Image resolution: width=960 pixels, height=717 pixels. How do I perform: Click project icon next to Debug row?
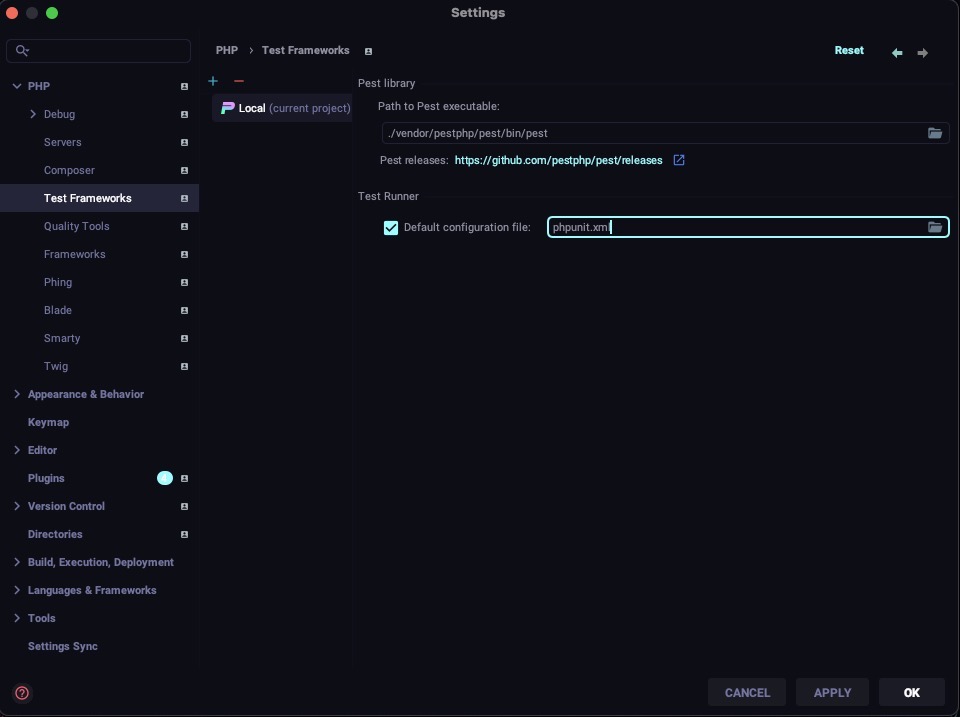[x=184, y=114]
